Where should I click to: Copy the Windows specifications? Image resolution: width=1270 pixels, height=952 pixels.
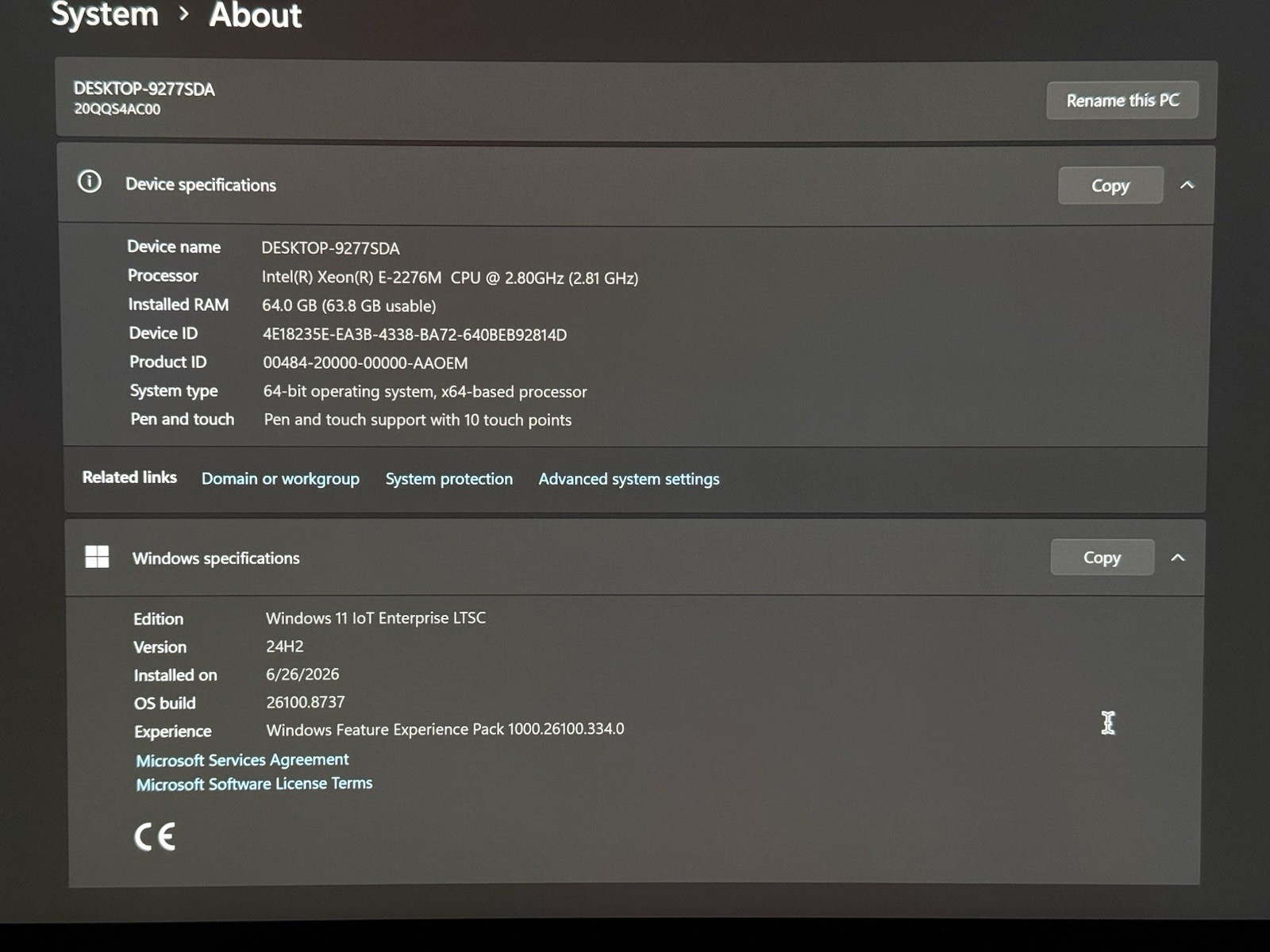(1103, 558)
